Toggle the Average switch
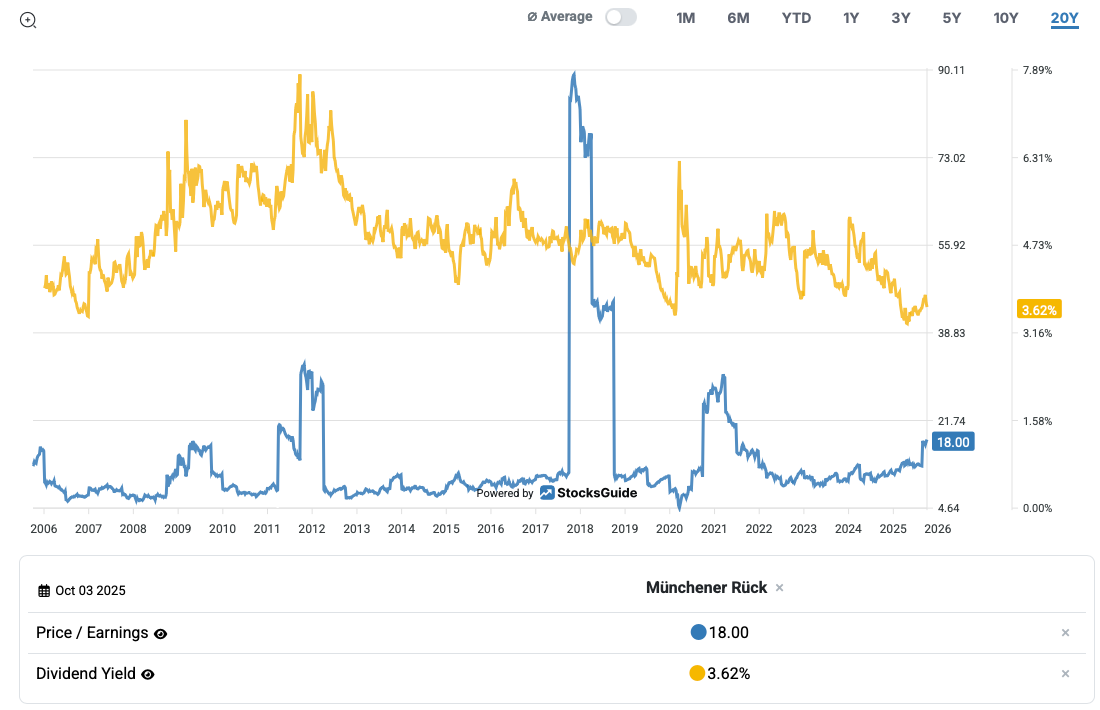The width and height of the screenshot is (1100, 710). coord(620,17)
